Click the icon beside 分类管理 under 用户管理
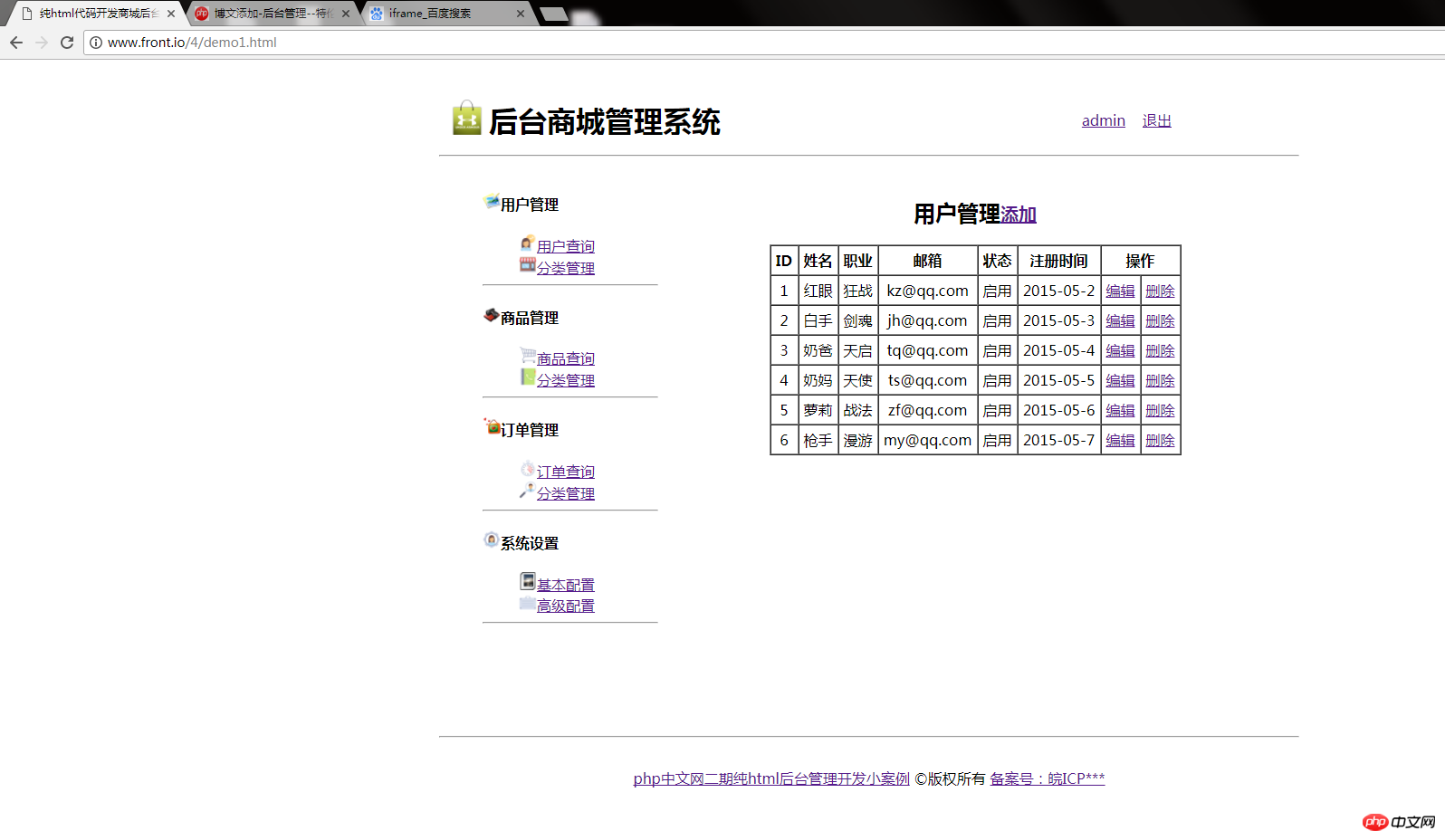The image size is (1445, 840). click(x=528, y=264)
